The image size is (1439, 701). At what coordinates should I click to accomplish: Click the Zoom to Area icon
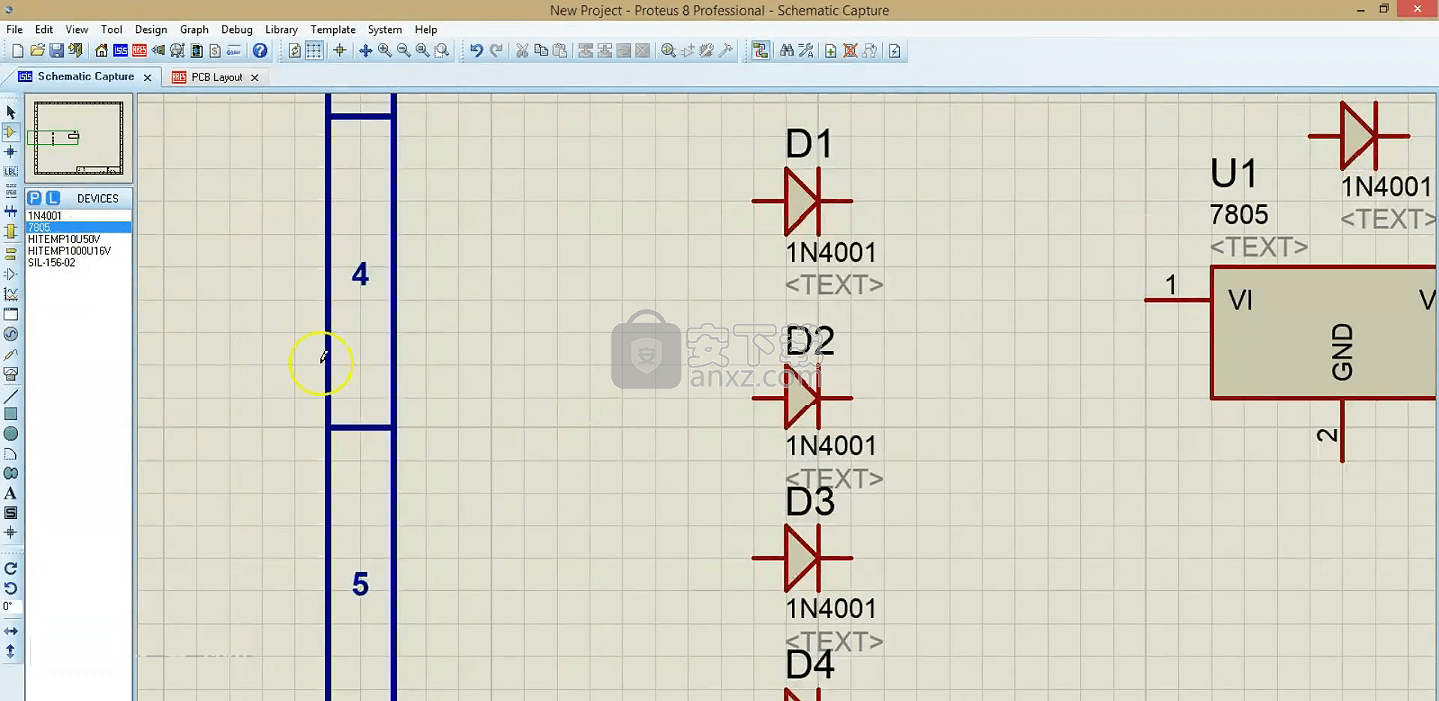pos(441,51)
